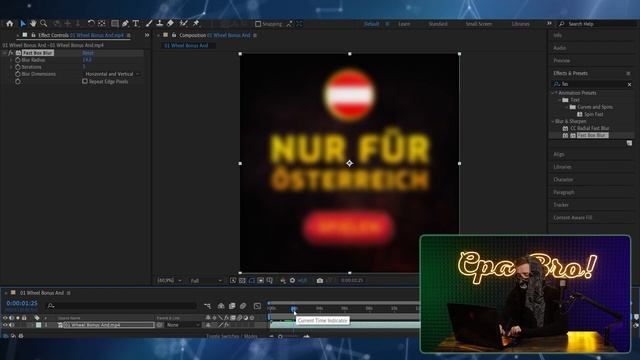Image resolution: width=640 pixels, height=360 pixels.
Task: Click the Reset link for Fast Box Blur
Action: 88,53
